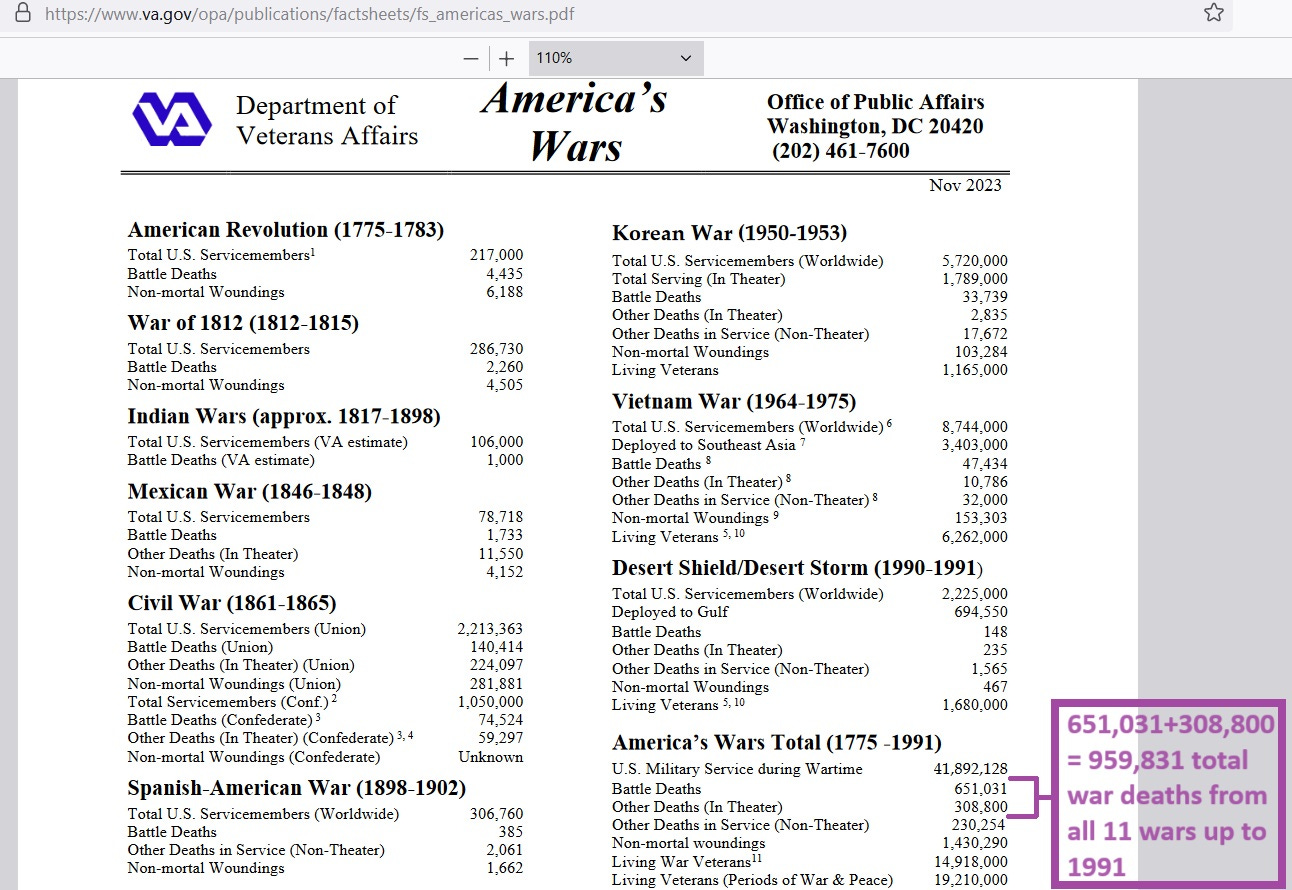Select the War of 1812 heading
This screenshot has width=1292, height=890.
[243, 322]
